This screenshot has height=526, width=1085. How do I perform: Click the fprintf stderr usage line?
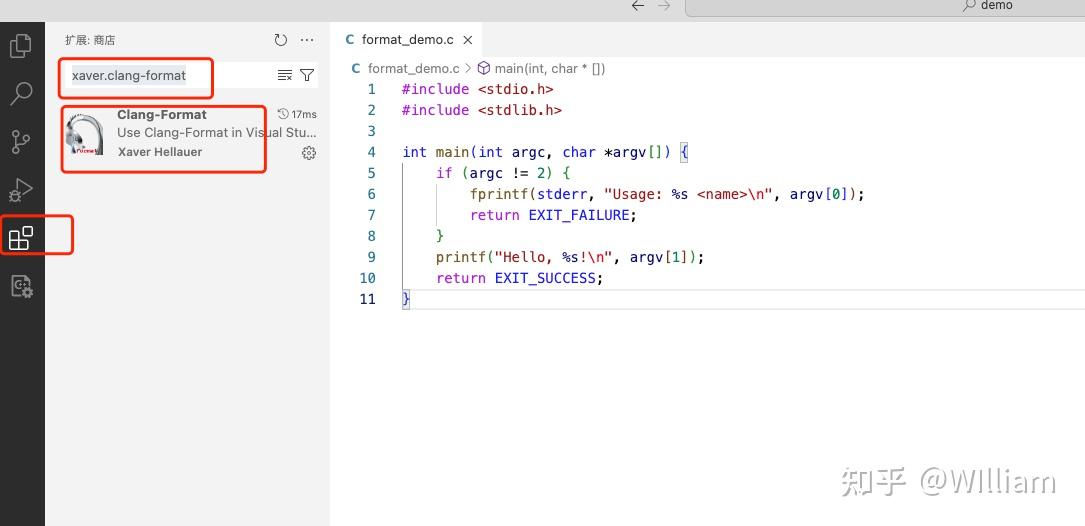pyautogui.click(x=667, y=194)
